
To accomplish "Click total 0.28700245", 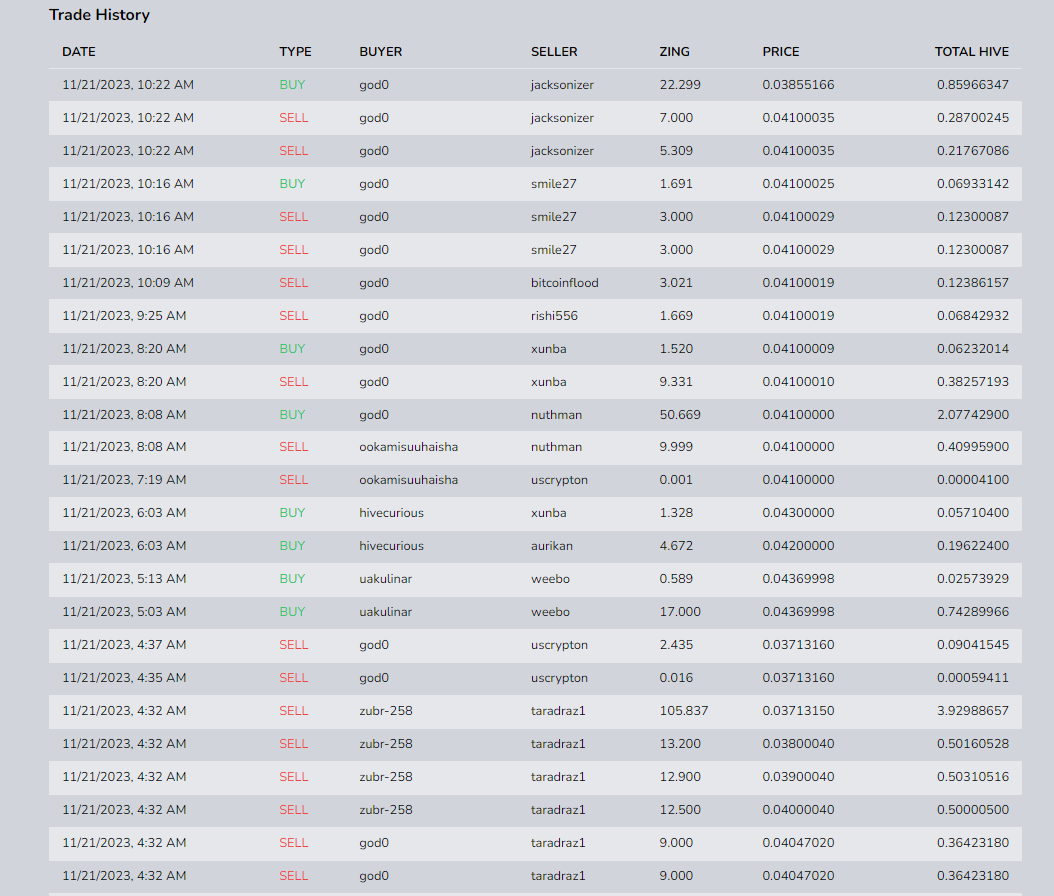I will tap(973, 118).
